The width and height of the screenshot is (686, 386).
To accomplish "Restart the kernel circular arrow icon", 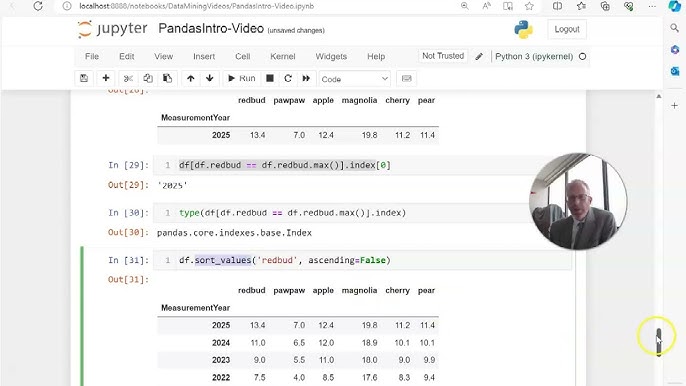I will click(288, 78).
